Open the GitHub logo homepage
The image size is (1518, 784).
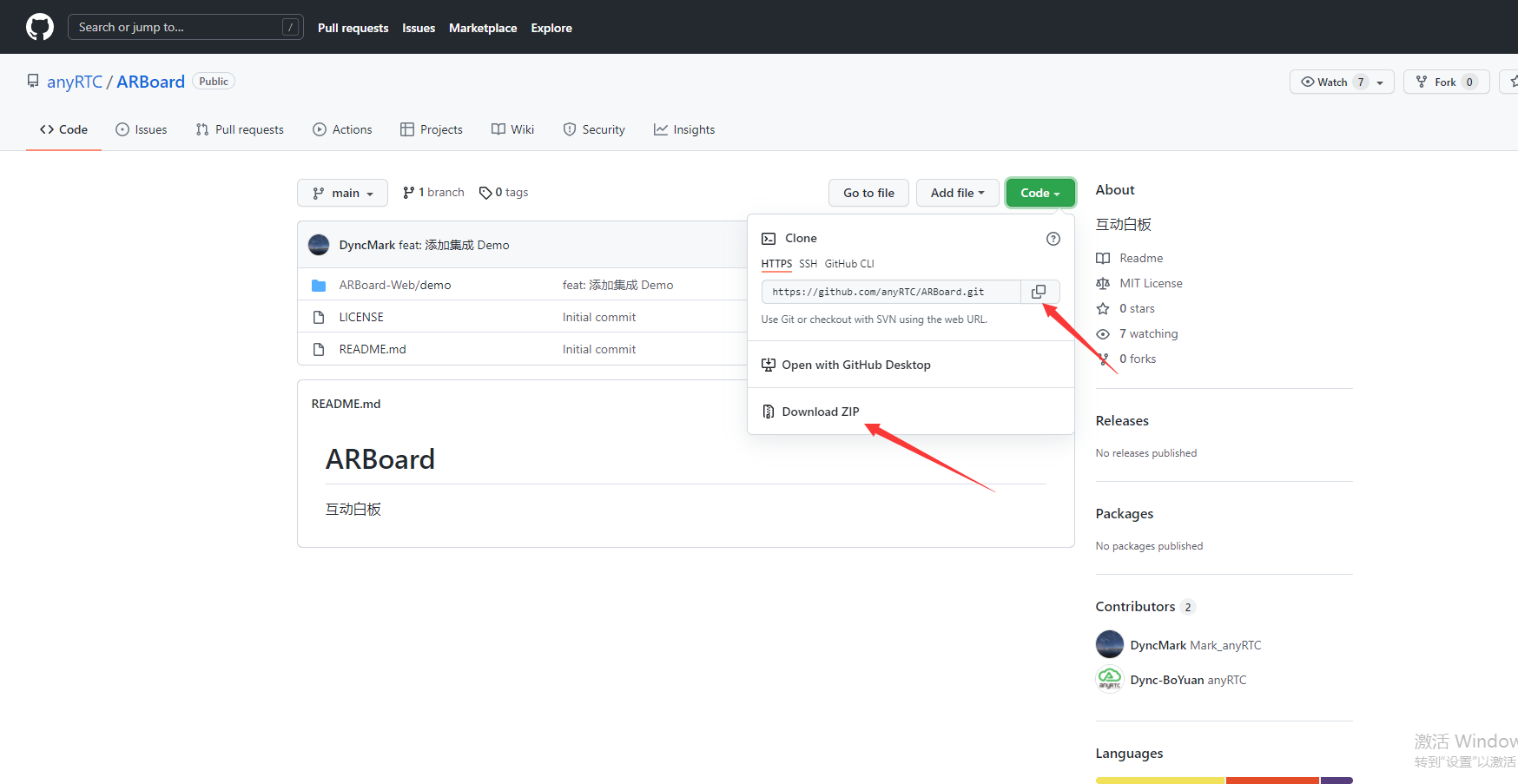[x=40, y=27]
